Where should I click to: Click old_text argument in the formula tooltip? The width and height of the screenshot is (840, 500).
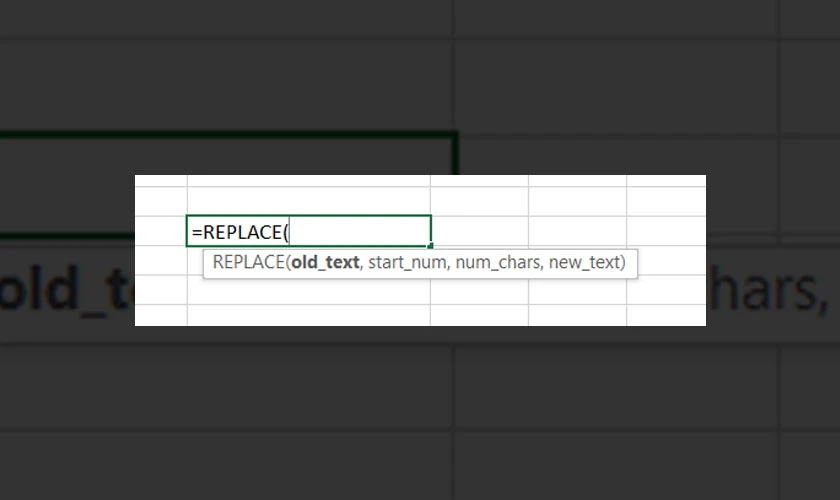325,263
